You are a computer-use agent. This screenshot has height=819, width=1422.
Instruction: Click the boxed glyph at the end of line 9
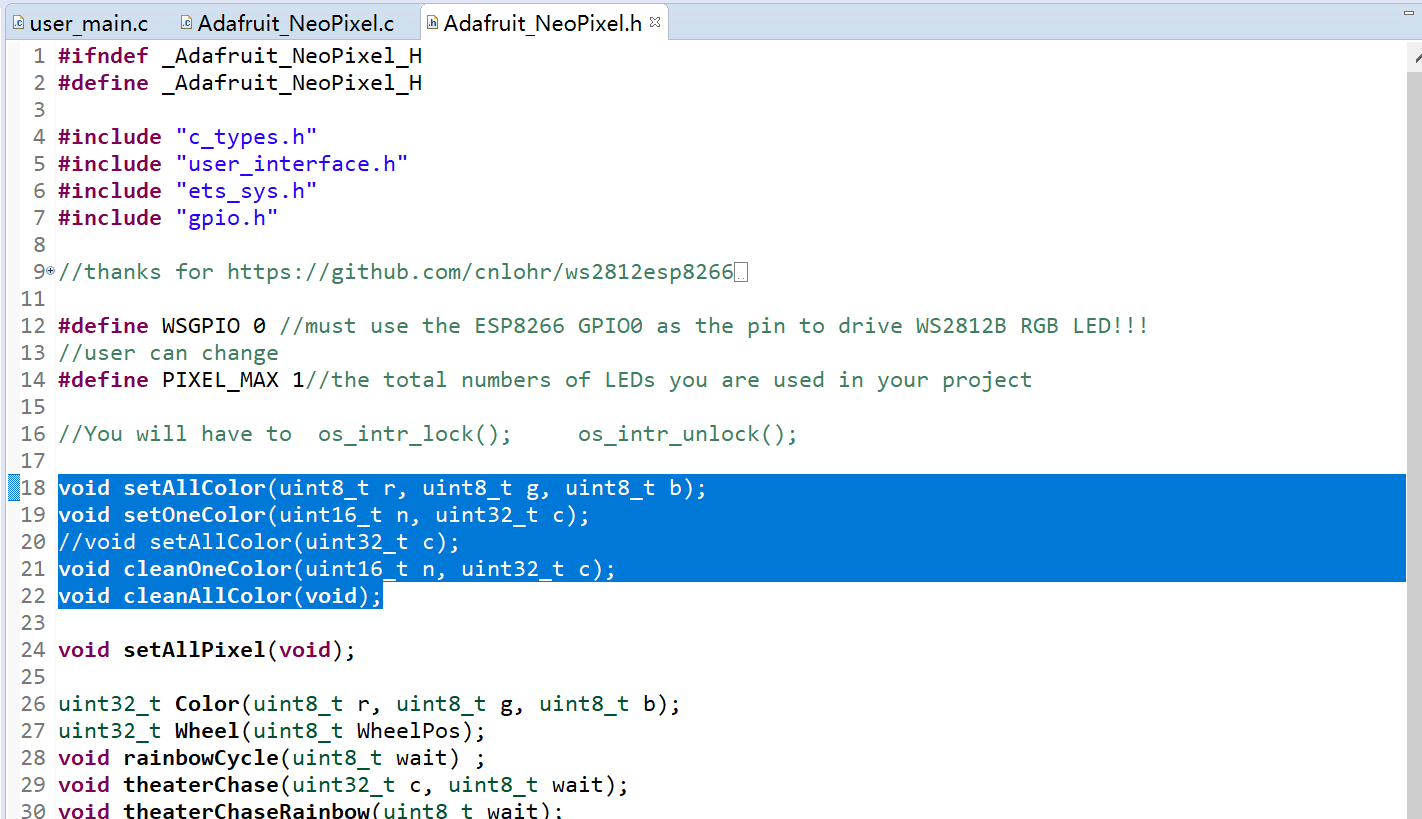[742, 270]
